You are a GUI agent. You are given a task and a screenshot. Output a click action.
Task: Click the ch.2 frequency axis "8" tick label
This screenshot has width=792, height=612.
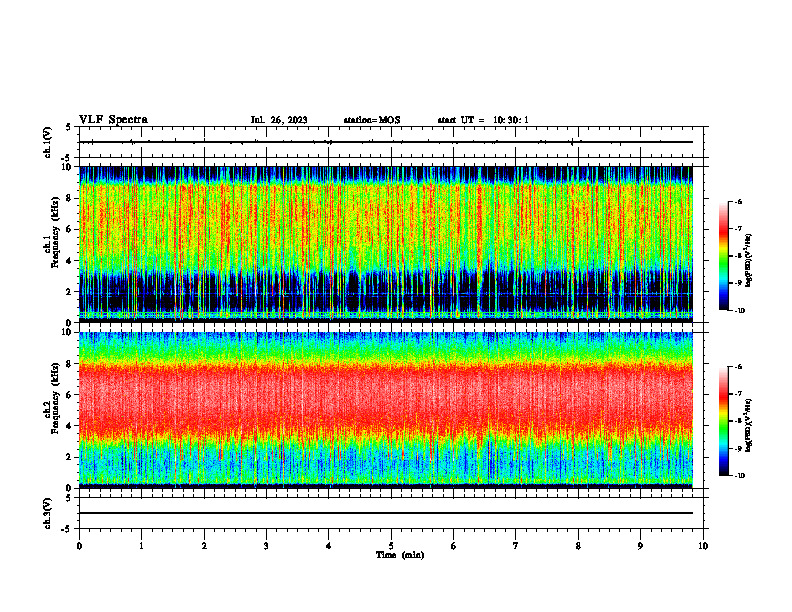click(70, 364)
